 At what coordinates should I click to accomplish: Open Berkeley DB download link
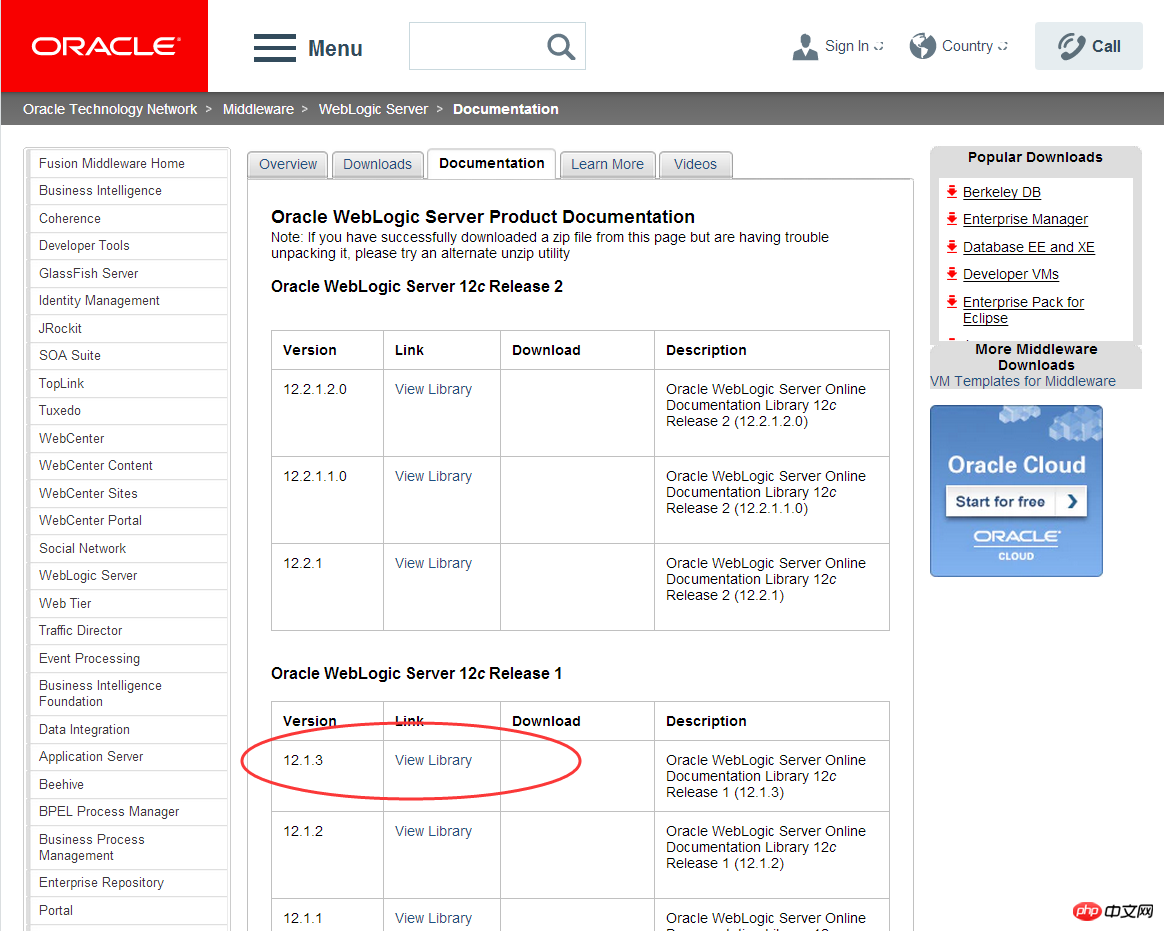pos(1001,192)
